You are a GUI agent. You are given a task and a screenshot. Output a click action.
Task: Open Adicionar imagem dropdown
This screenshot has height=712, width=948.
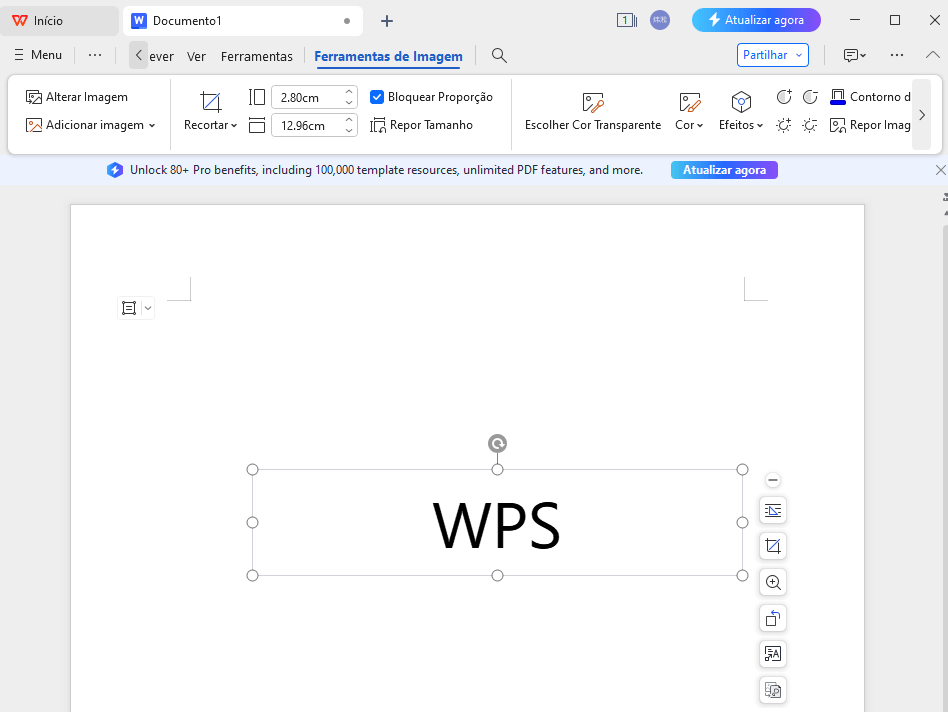(91, 125)
